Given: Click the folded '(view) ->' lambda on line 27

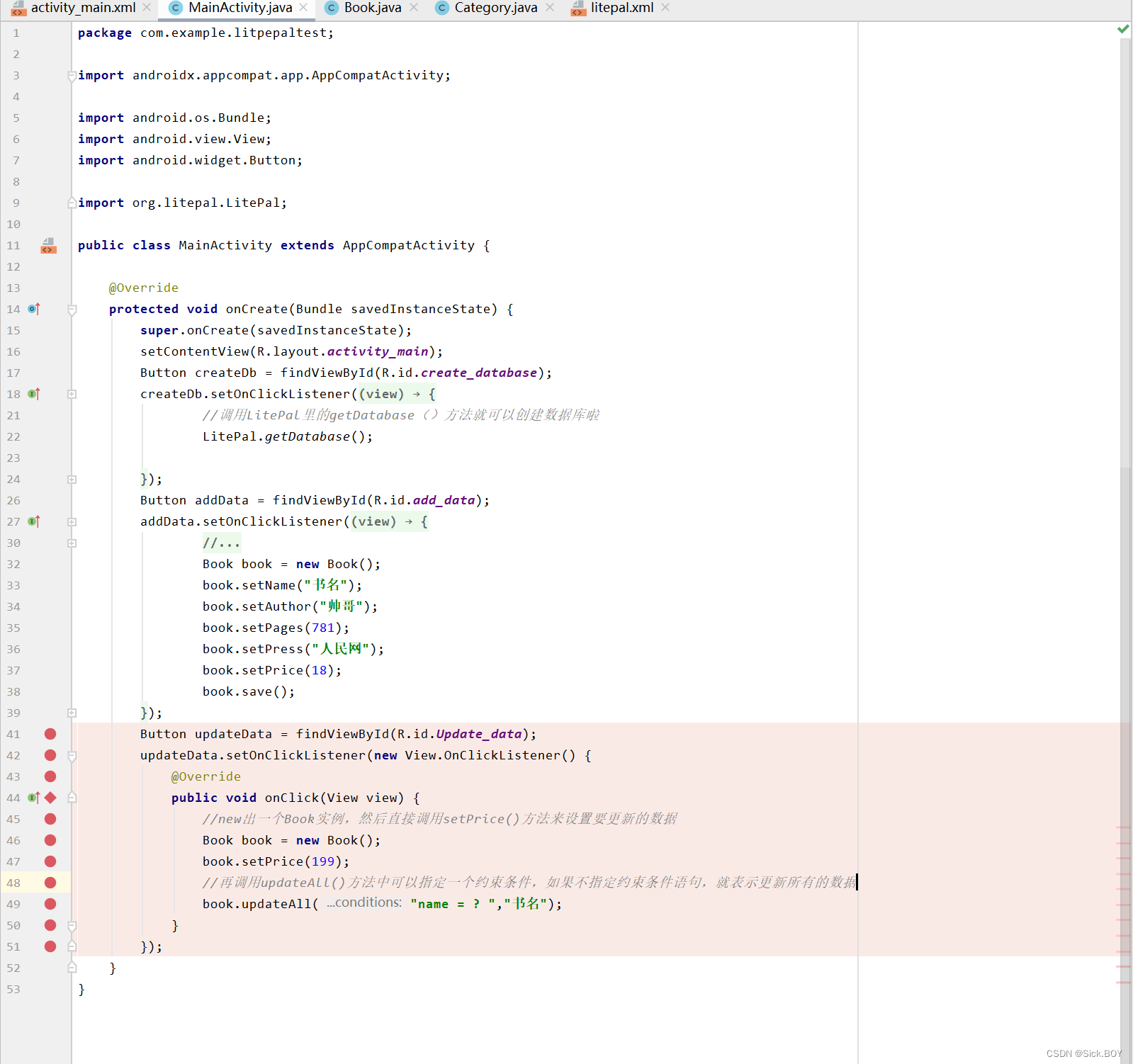Looking at the screenshot, I should (x=390, y=521).
